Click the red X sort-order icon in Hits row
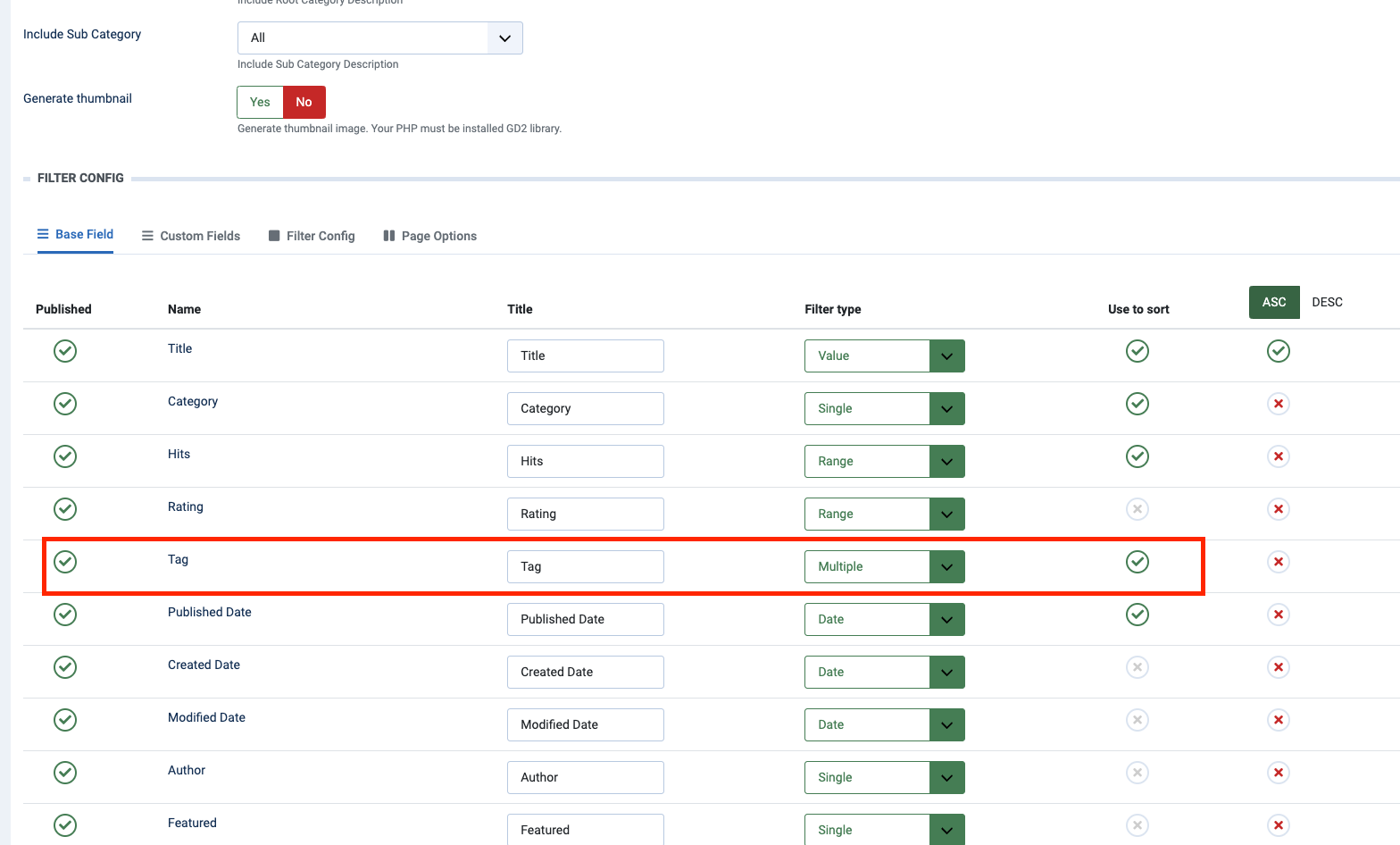This screenshot has width=1400, height=845. pos(1278,456)
